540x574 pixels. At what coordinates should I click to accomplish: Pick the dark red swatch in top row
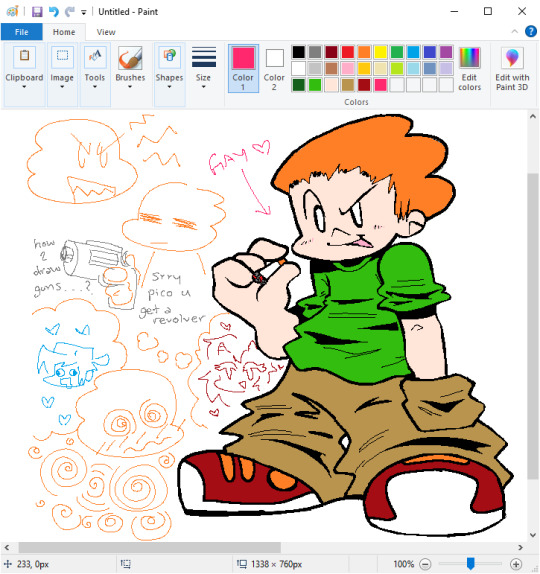tap(331, 52)
